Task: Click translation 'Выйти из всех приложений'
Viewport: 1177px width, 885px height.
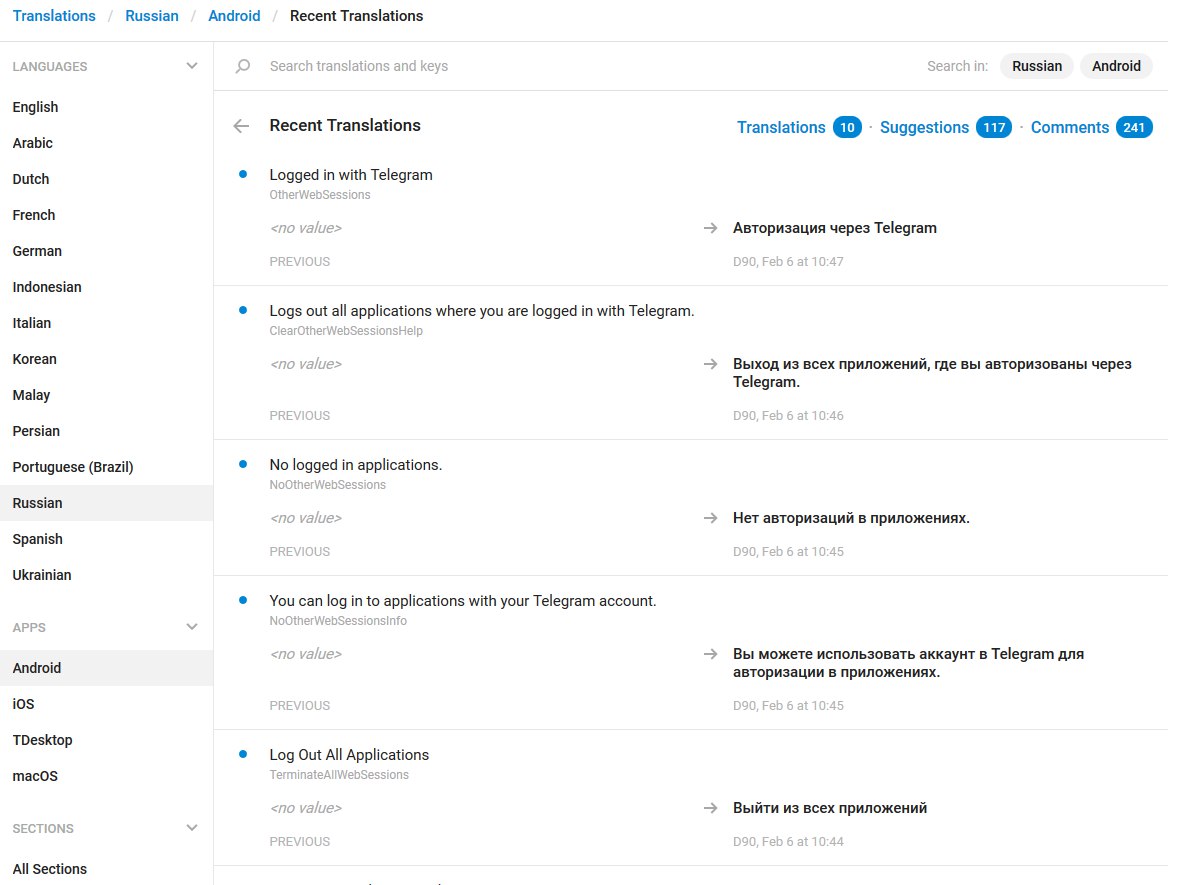Action: pos(829,808)
